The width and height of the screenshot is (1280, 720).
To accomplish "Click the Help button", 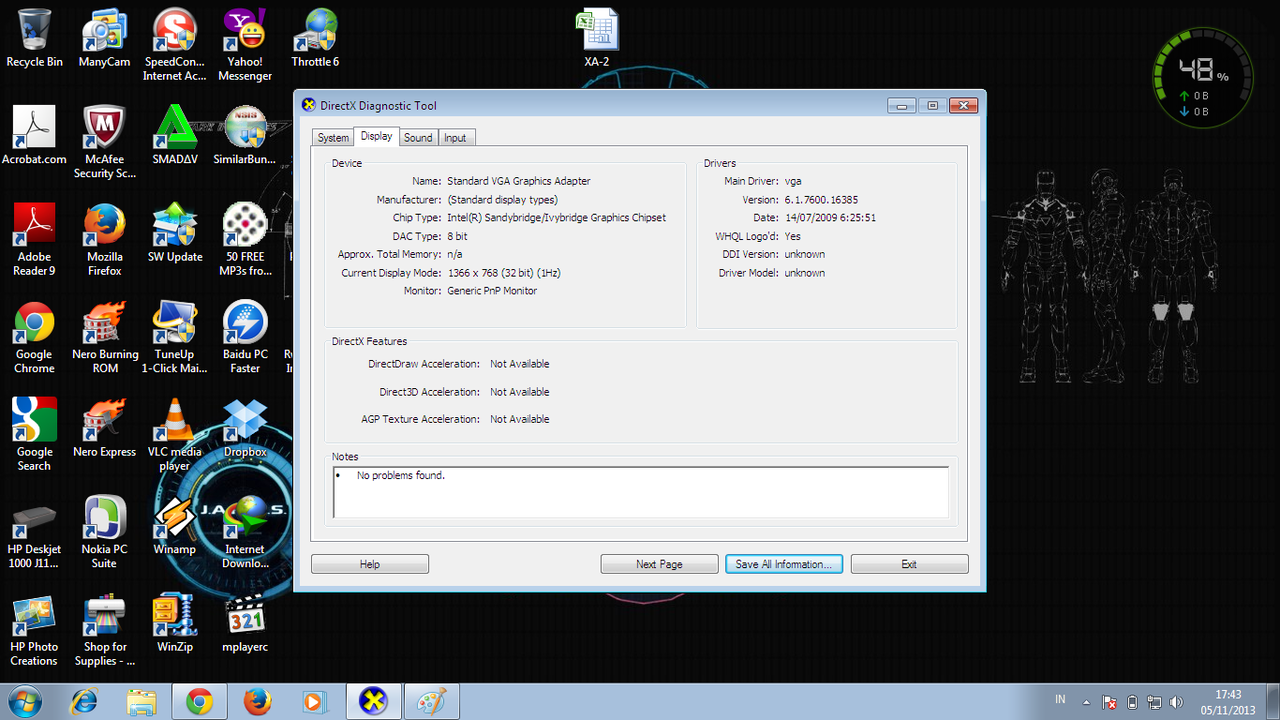I will (x=370, y=564).
